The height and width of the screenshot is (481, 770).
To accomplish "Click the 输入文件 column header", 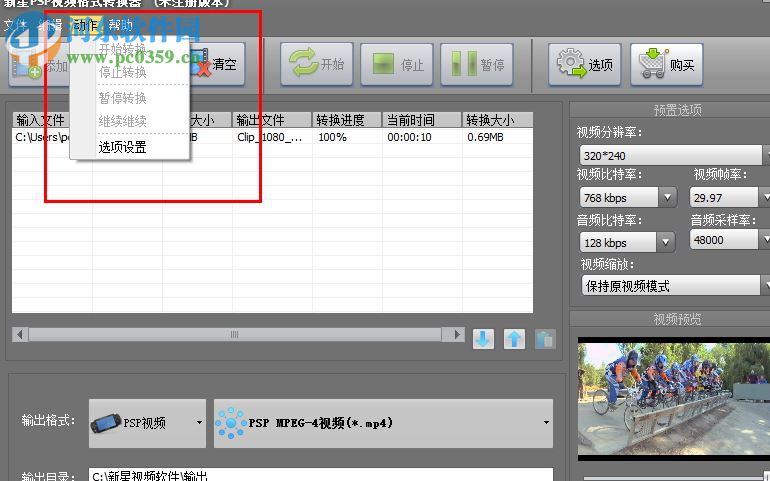I will click(x=41, y=120).
